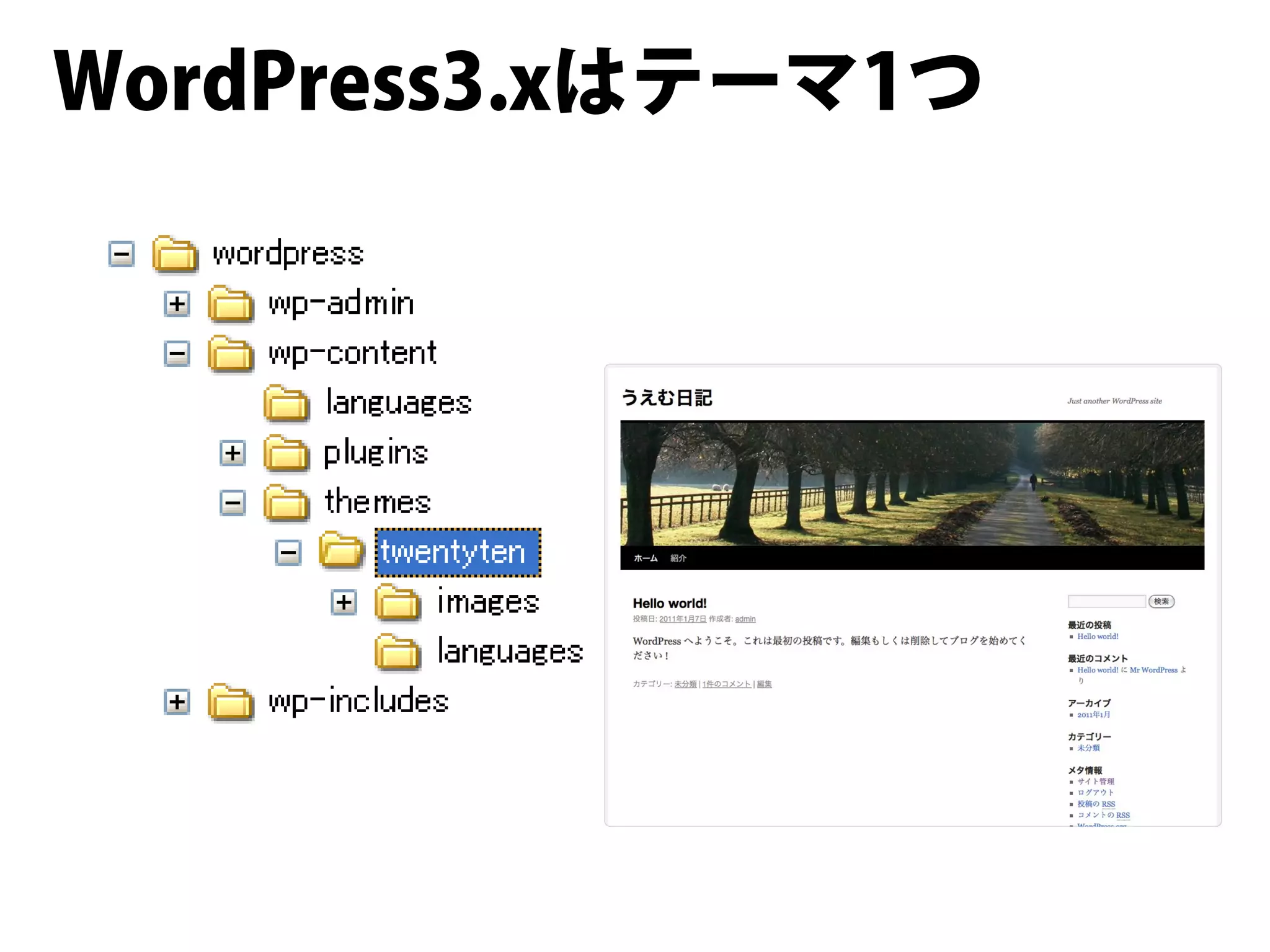Image resolution: width=1270 pixels, height=952 pixels.
Task: Select the plugins tree label
Action: [376, 453]
